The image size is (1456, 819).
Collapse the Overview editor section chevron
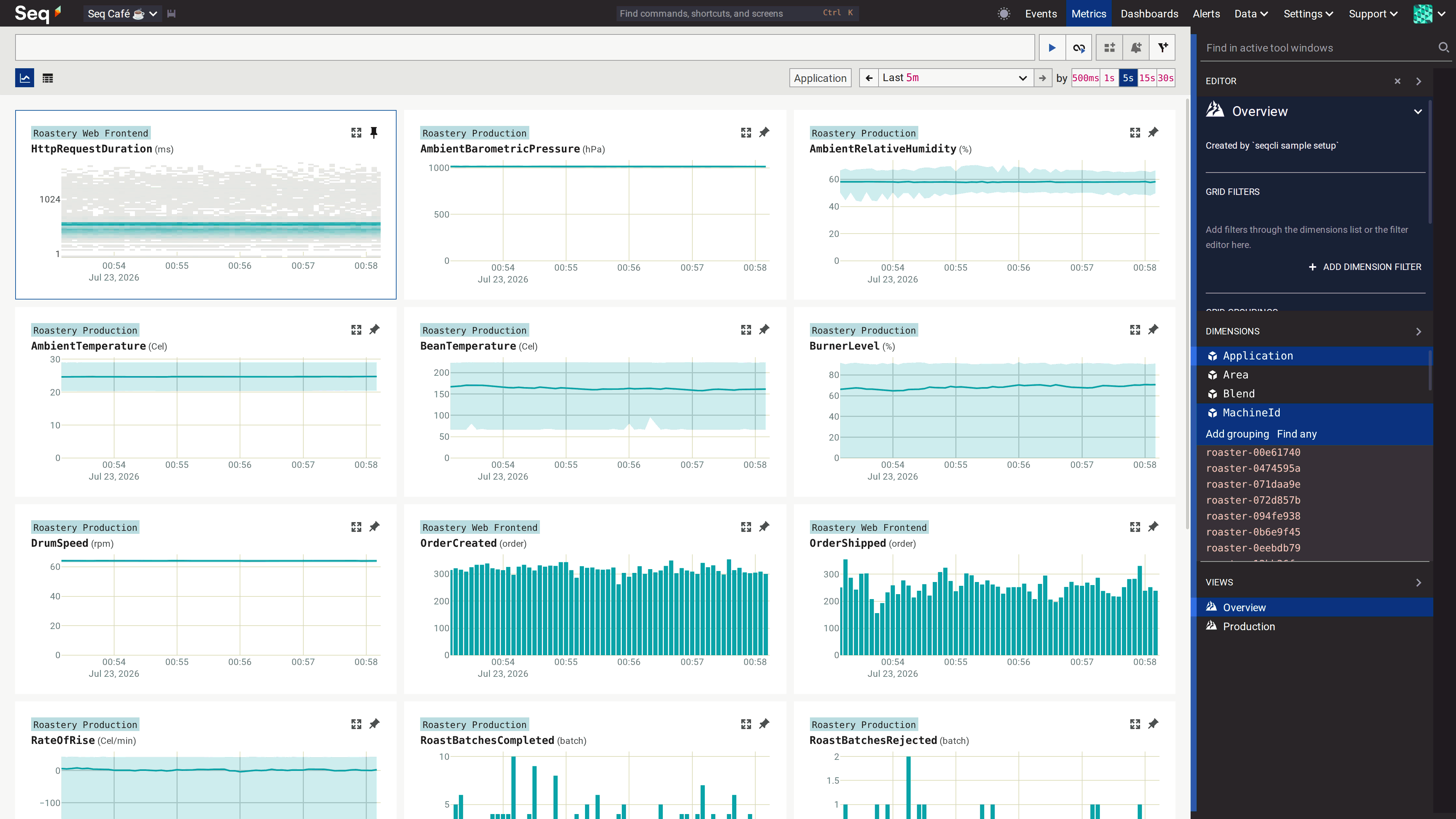coord(1418,111)
